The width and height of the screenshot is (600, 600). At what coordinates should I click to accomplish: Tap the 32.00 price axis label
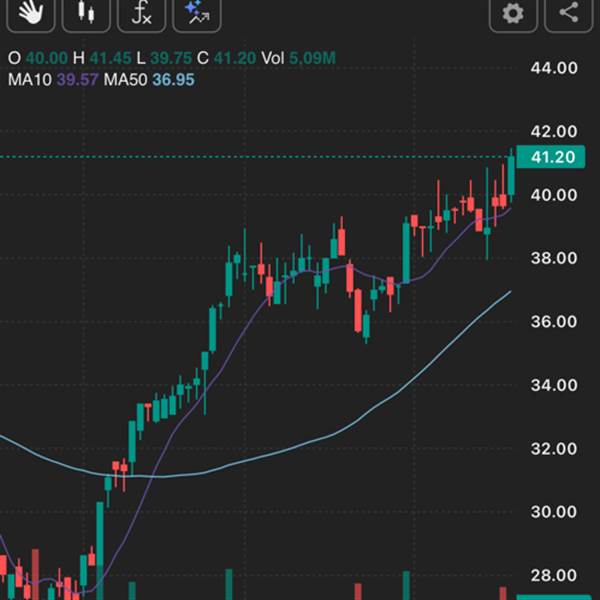coord(554,448)
